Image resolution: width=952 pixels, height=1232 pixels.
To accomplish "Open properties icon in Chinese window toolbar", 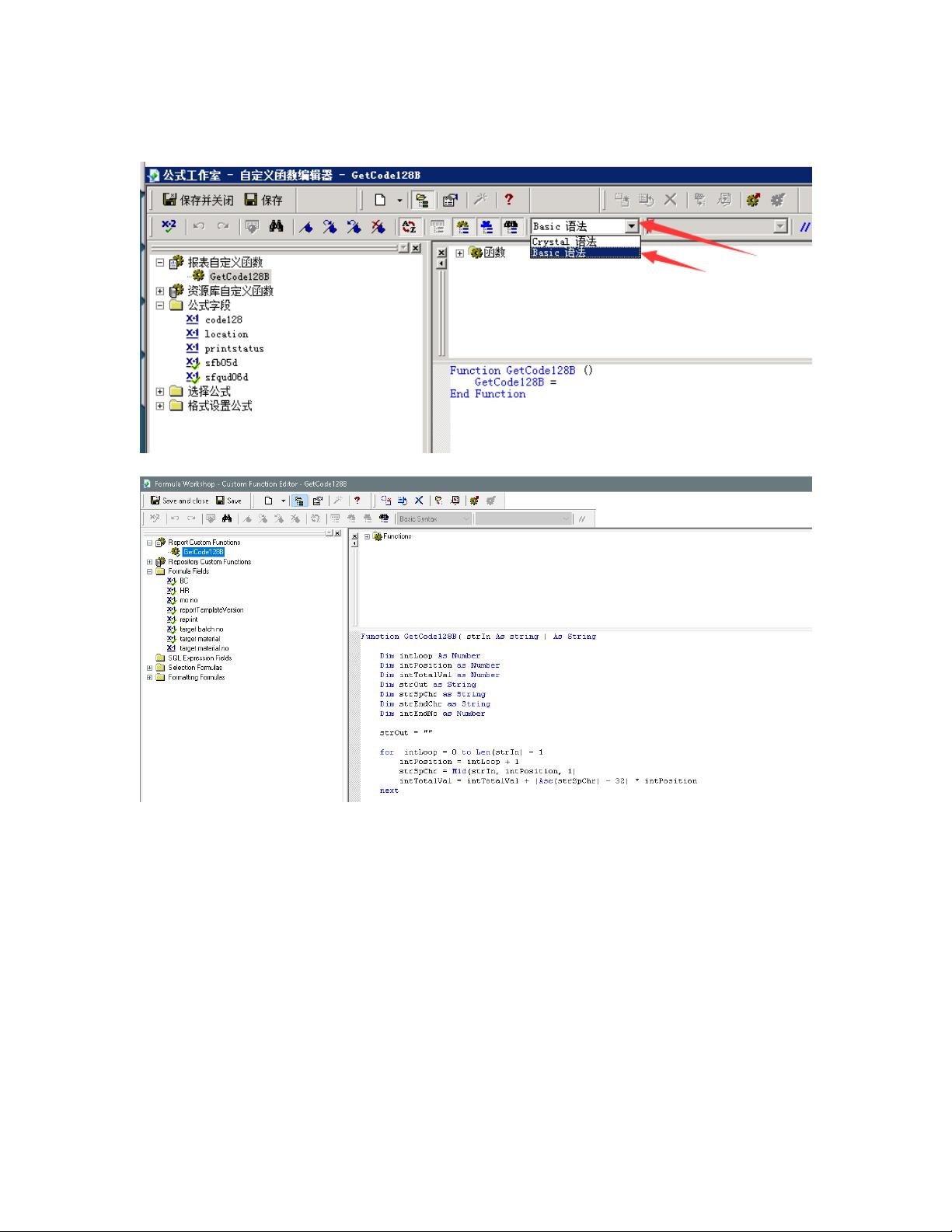I will 449,201.
